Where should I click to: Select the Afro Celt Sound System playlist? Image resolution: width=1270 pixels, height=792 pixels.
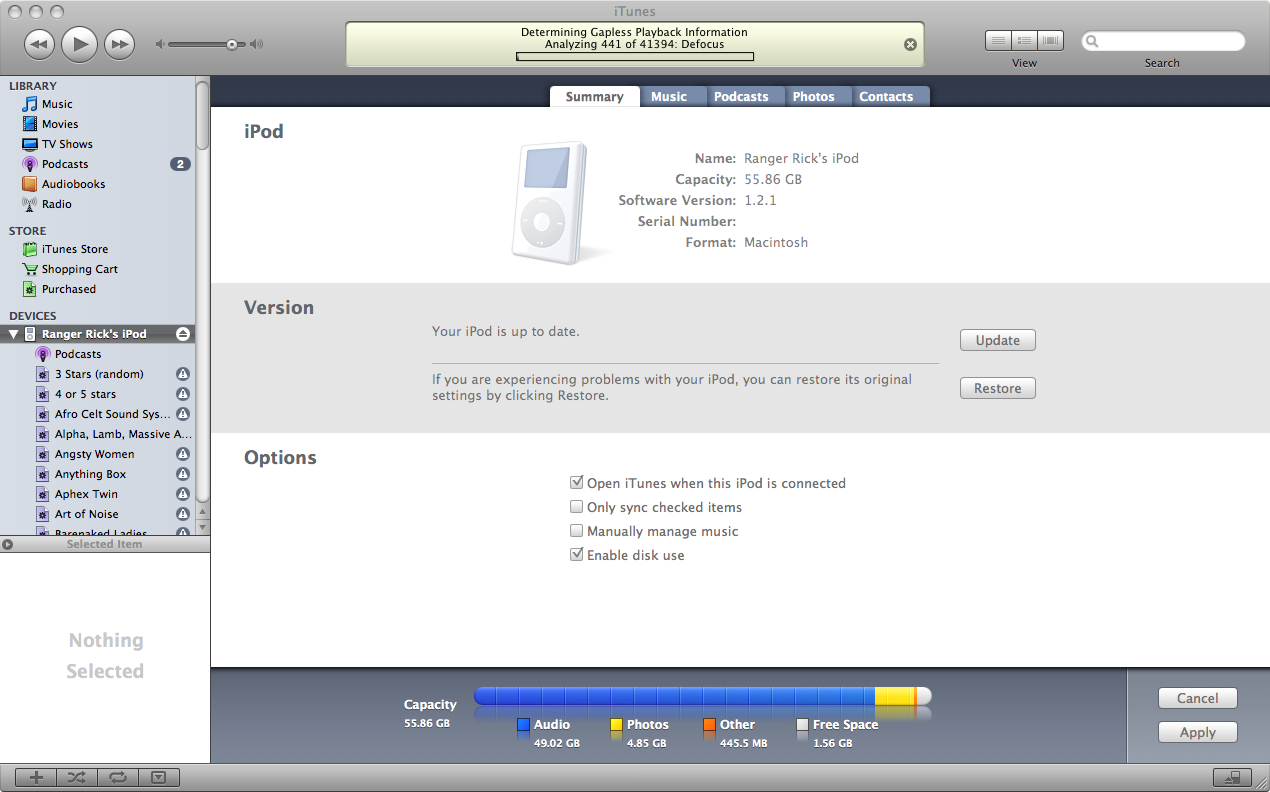pyautogui.click(x=112, y=414)
